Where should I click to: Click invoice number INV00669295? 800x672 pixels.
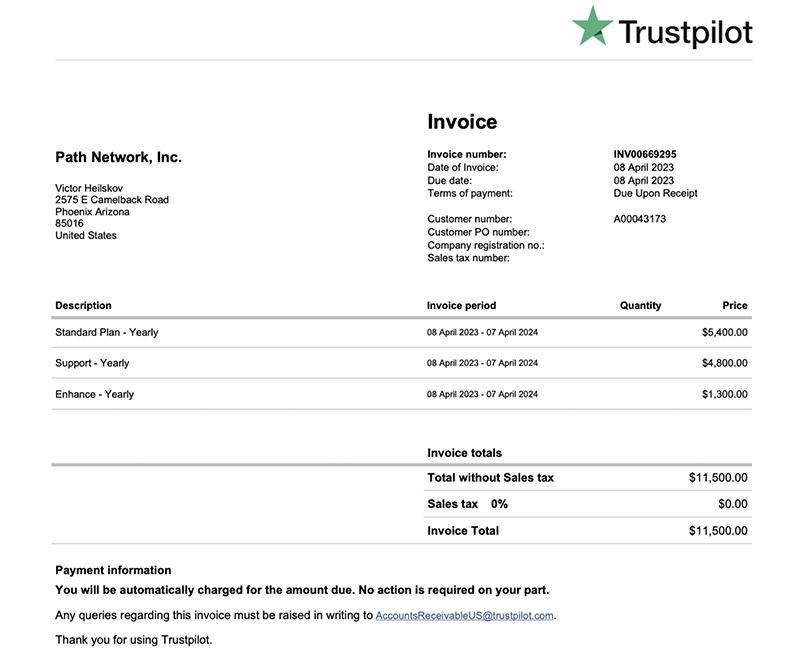[x=644, y=154]
